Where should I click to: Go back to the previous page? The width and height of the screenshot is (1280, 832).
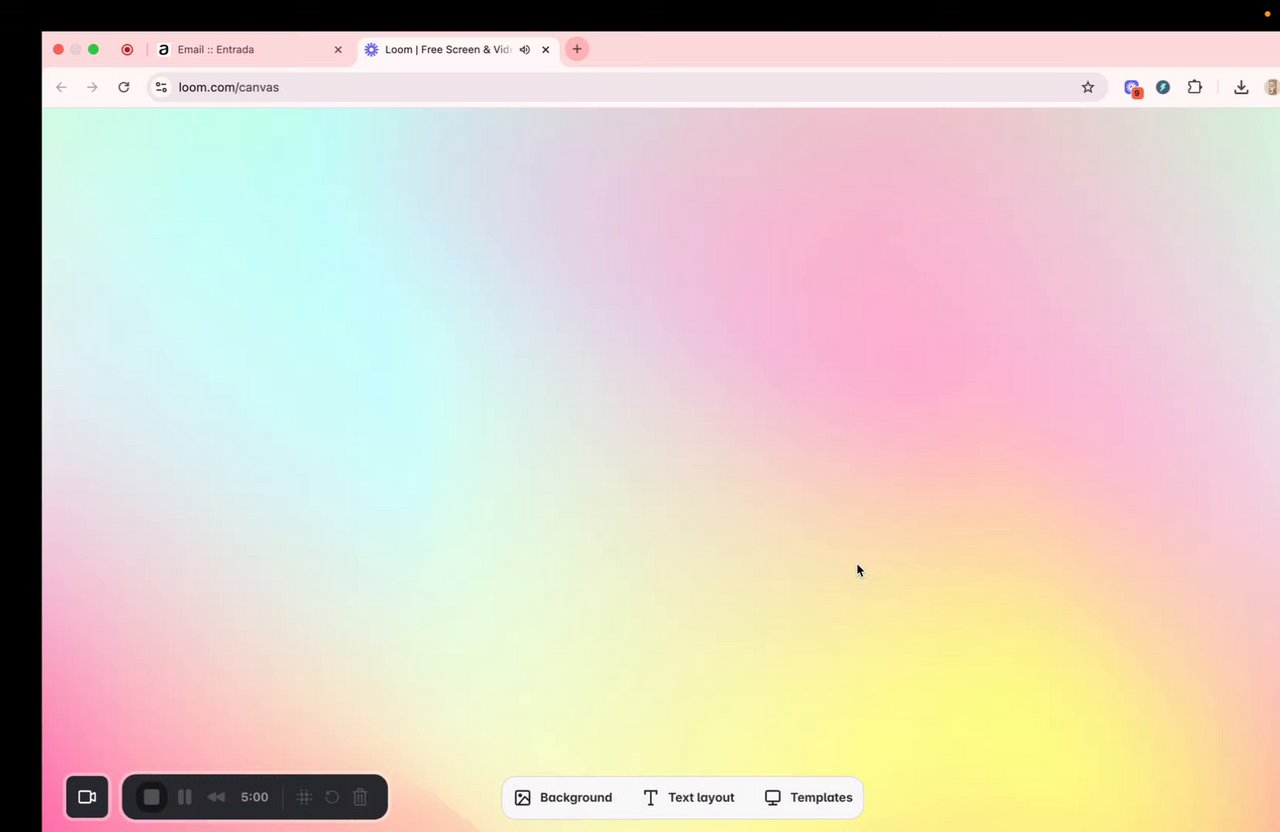tap(61, 87)
